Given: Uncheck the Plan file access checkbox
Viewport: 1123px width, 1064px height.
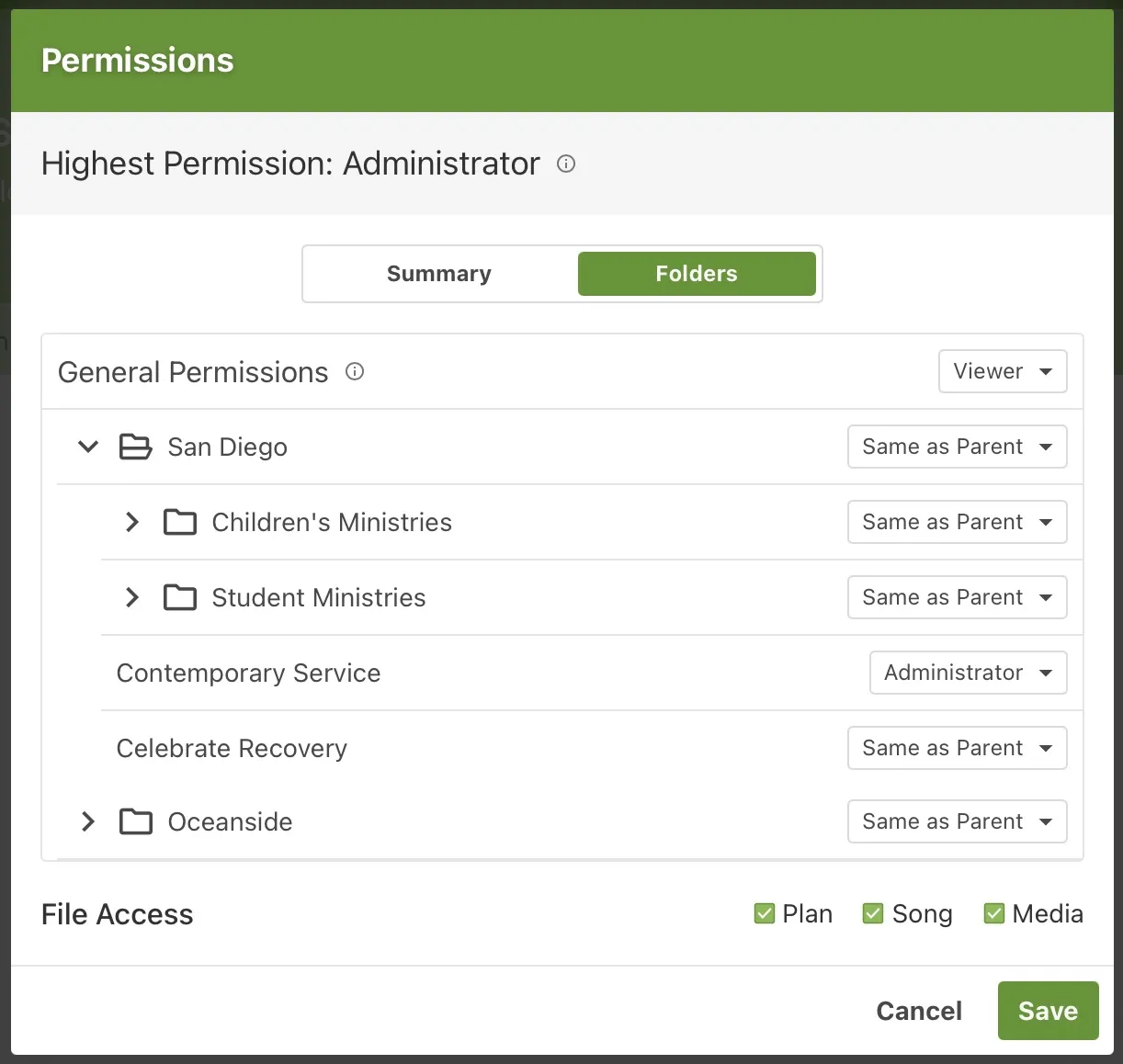Looking at the screenshot, I should (765, 913).
